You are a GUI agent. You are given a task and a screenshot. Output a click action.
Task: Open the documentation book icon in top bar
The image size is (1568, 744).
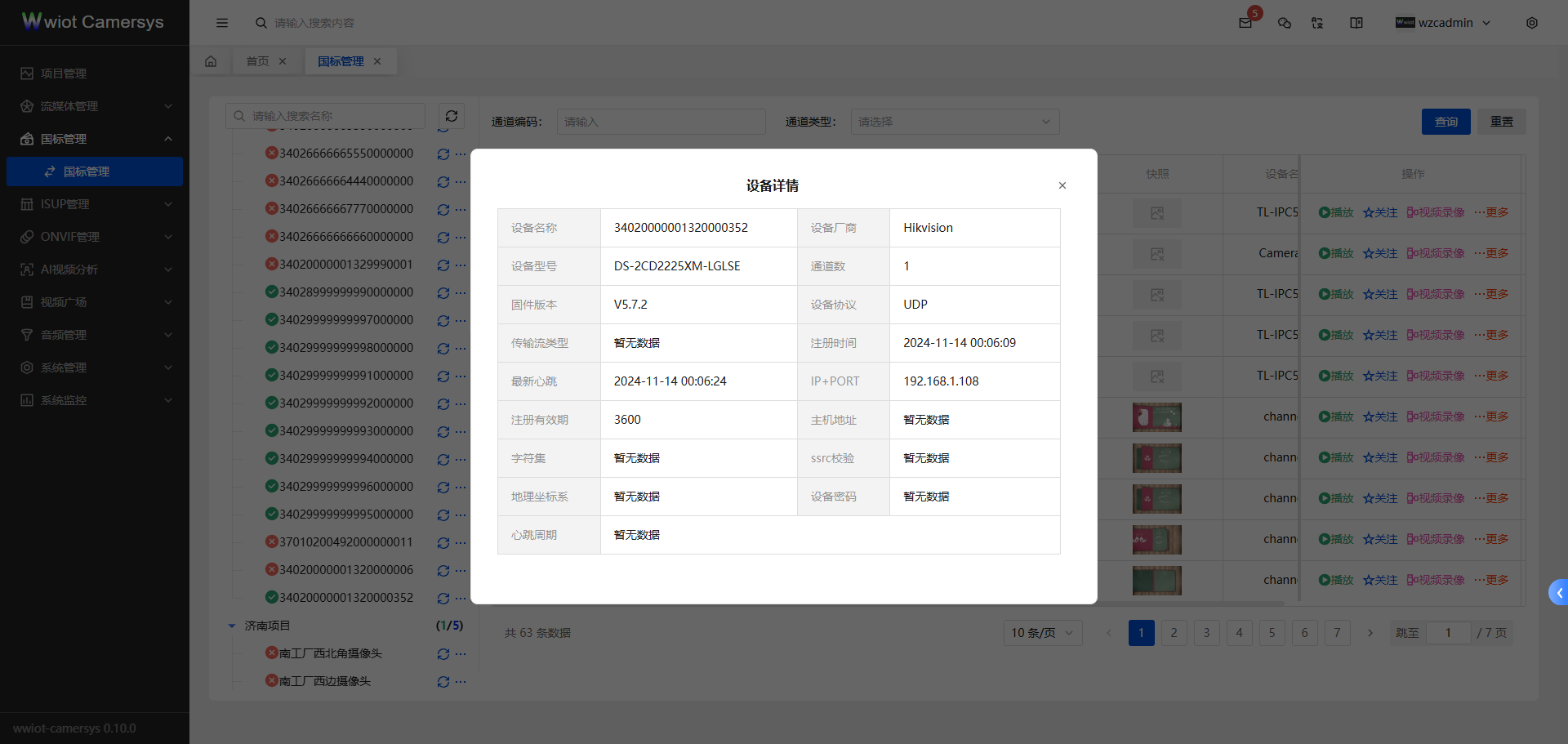tap(1356, 23)
